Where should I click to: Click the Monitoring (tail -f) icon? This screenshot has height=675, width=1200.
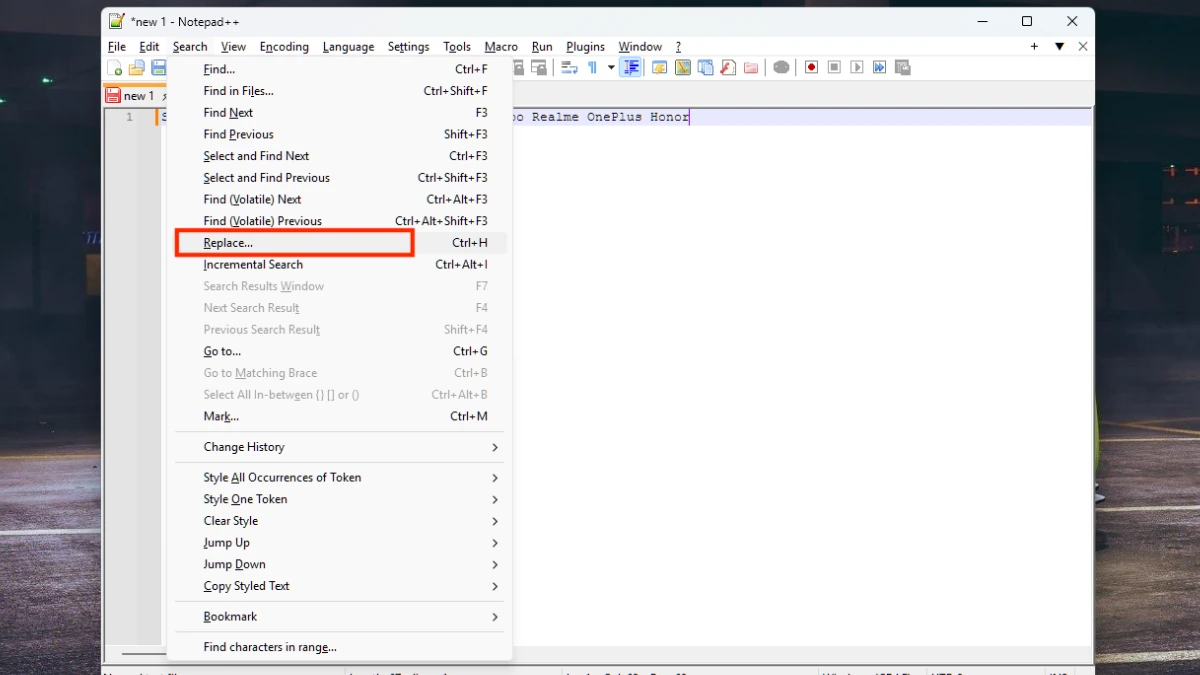pos(781,68)
